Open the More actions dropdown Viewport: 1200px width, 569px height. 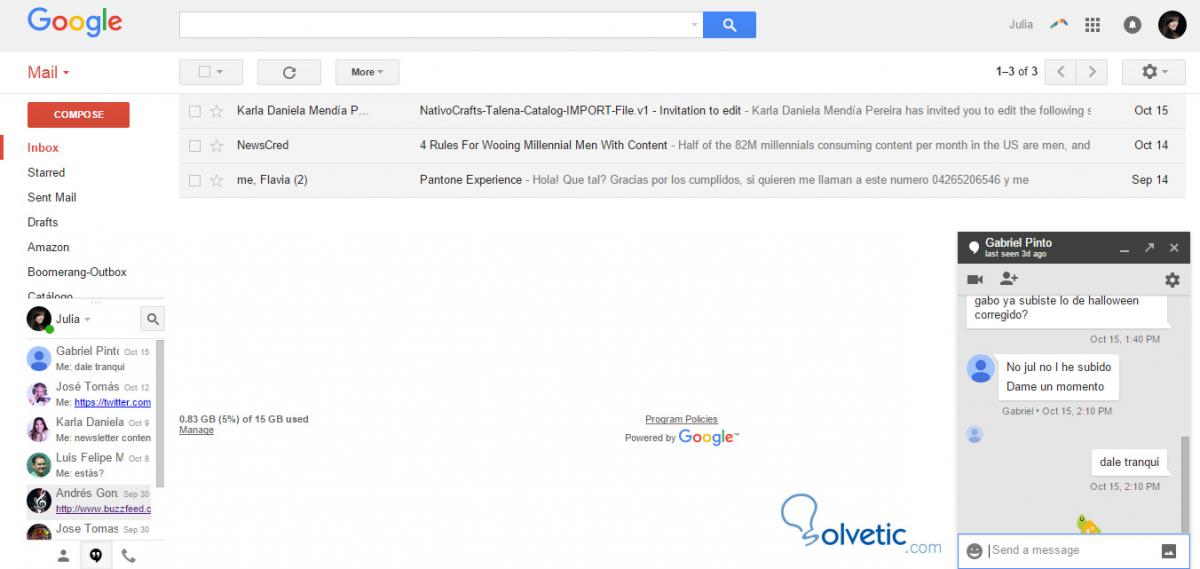(367, 72)
